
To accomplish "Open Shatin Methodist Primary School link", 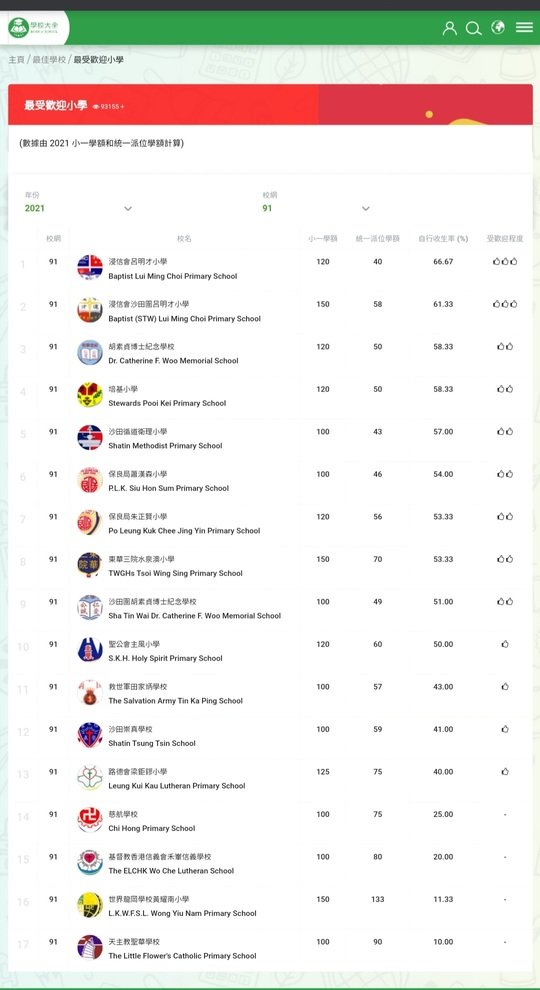I will pos(165,446).
